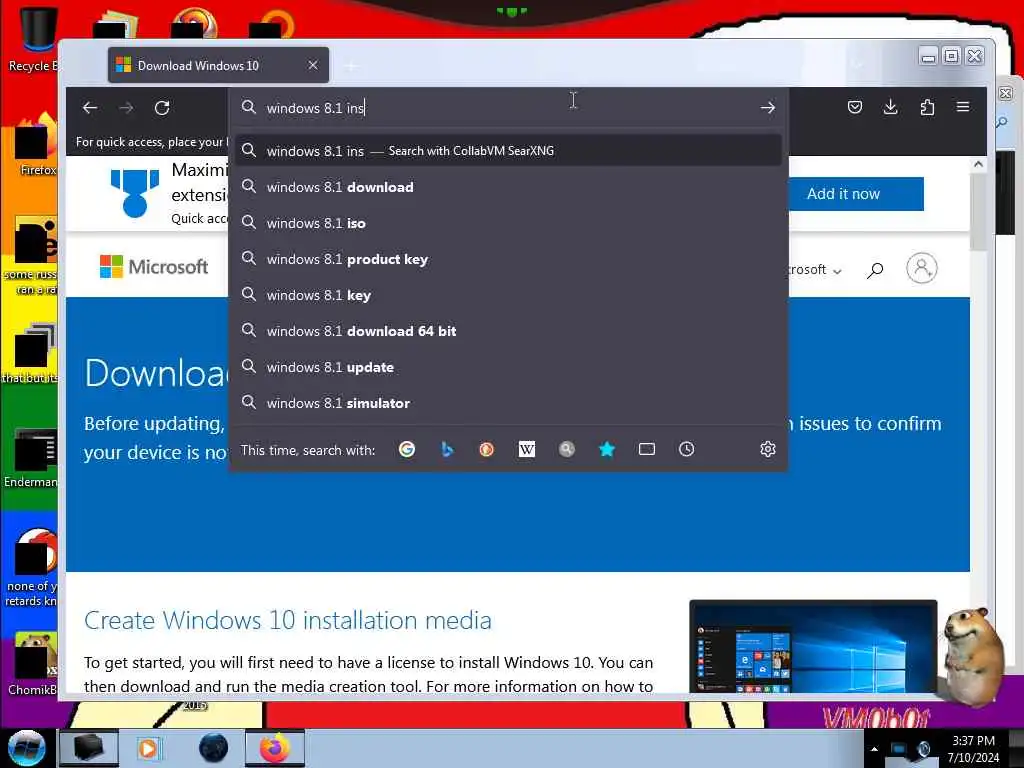Screen dimensions: 1024x768
Task: Click the Windows 10 laptop thumbnail image
Action: pos(813,647)
